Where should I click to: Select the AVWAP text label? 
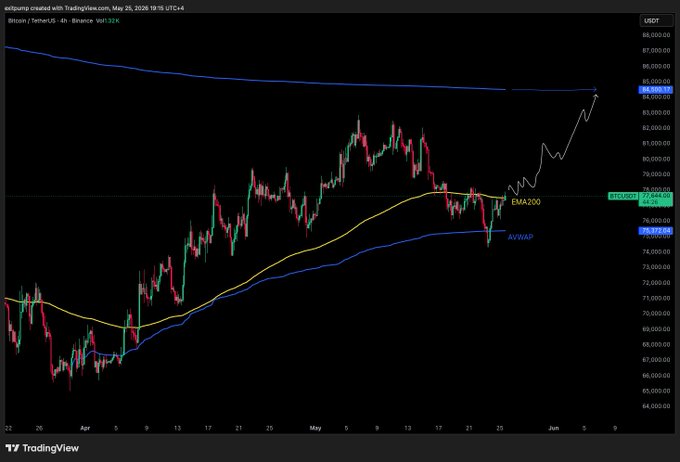point(520,237)
